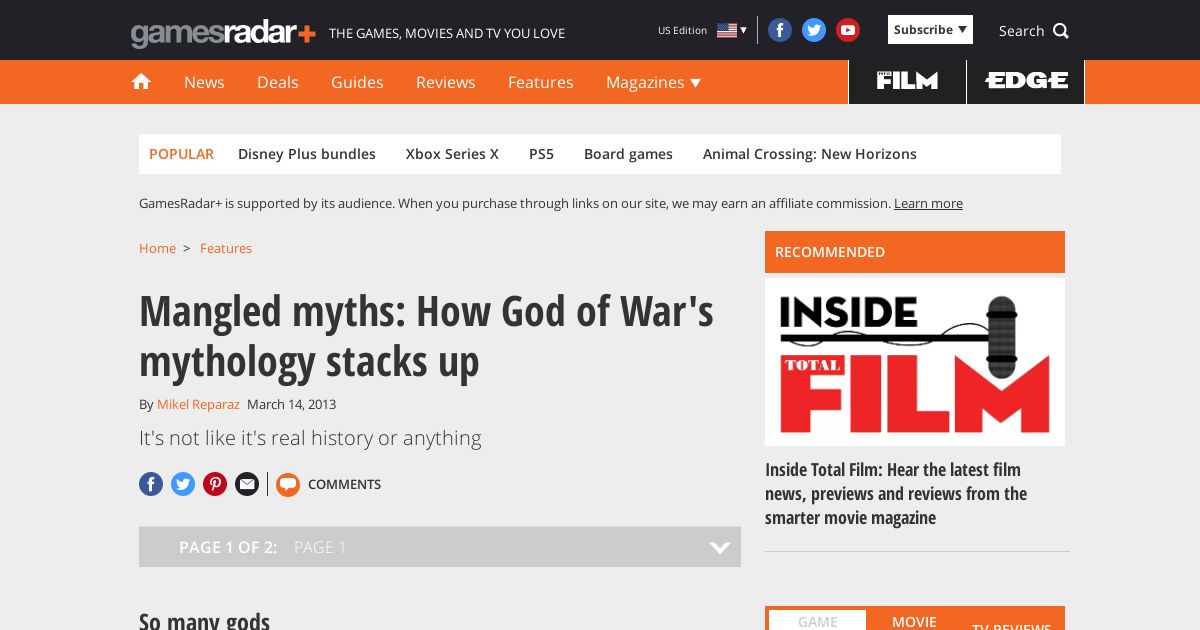Open Board games topic
The width and height of the screenshot is (1200, 630).
628,154
